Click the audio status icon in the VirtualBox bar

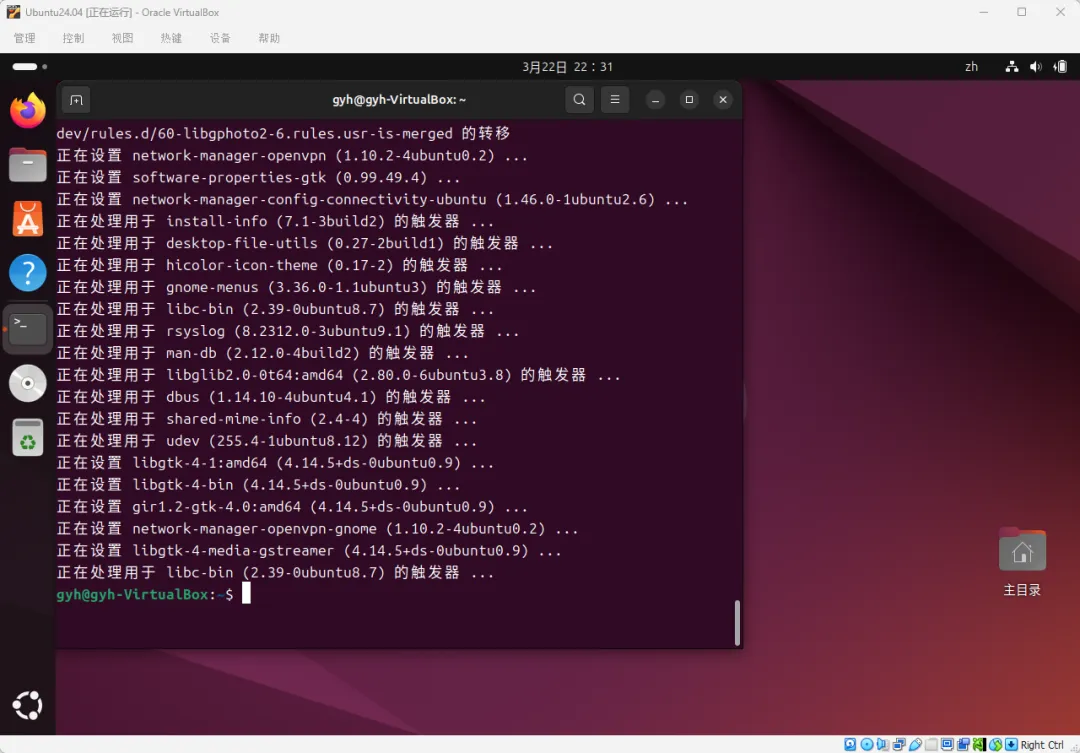click(x=882, y=745)
